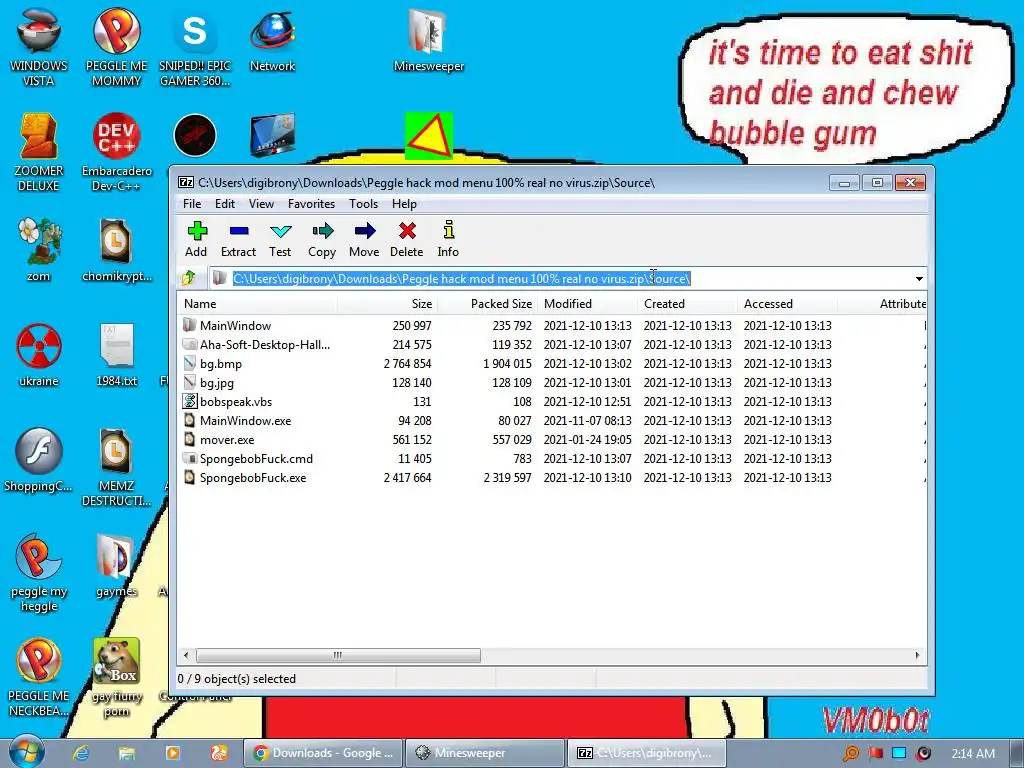Run the Test archive tool

280,239
